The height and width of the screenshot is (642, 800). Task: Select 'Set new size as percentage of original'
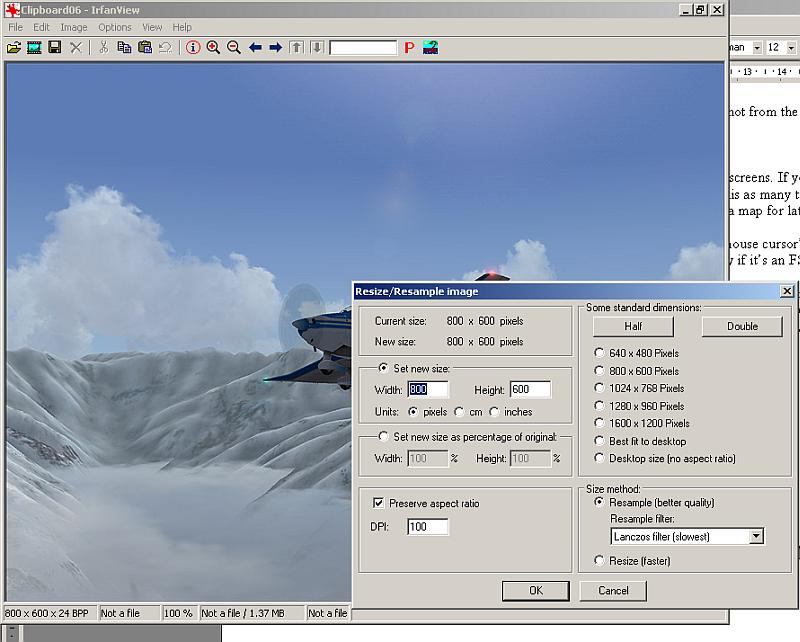click(383, 437)
